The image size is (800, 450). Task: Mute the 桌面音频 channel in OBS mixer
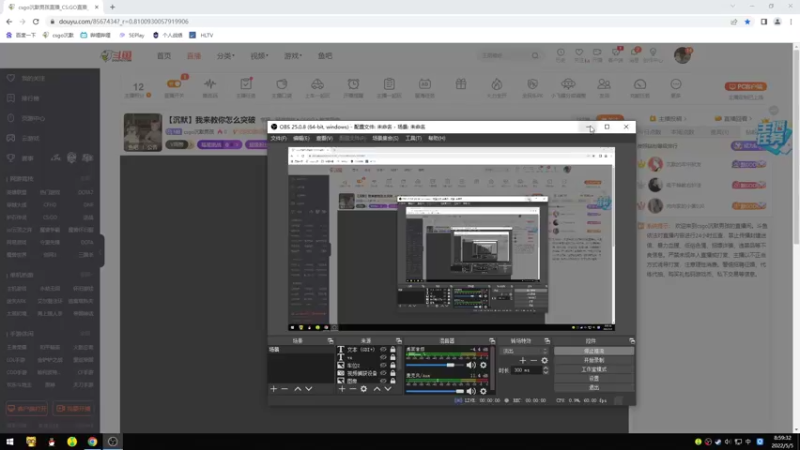coord(470,365)
